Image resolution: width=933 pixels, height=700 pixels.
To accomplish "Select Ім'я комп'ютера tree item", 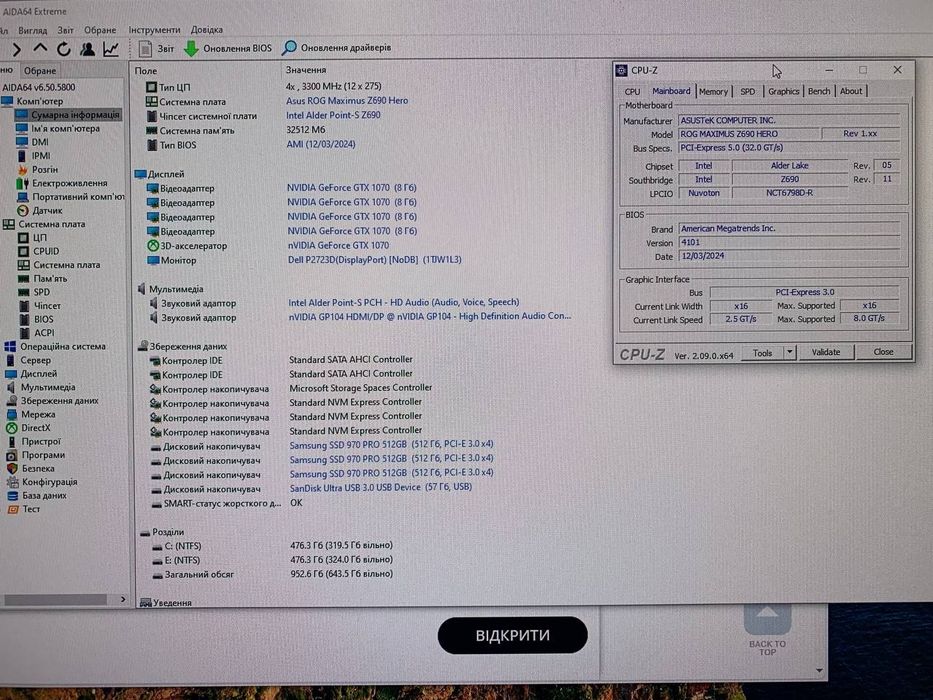I will pos(58,128).
